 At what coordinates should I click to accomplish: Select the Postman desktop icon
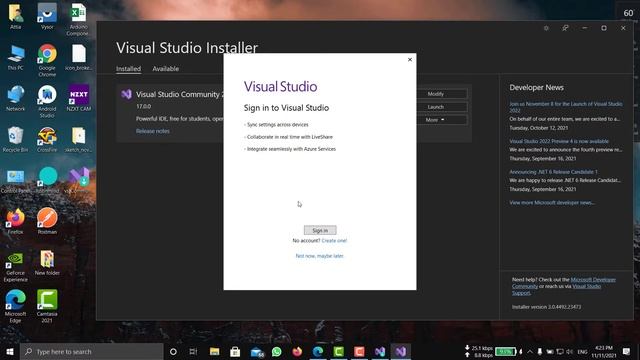click(x=47, y=221)
